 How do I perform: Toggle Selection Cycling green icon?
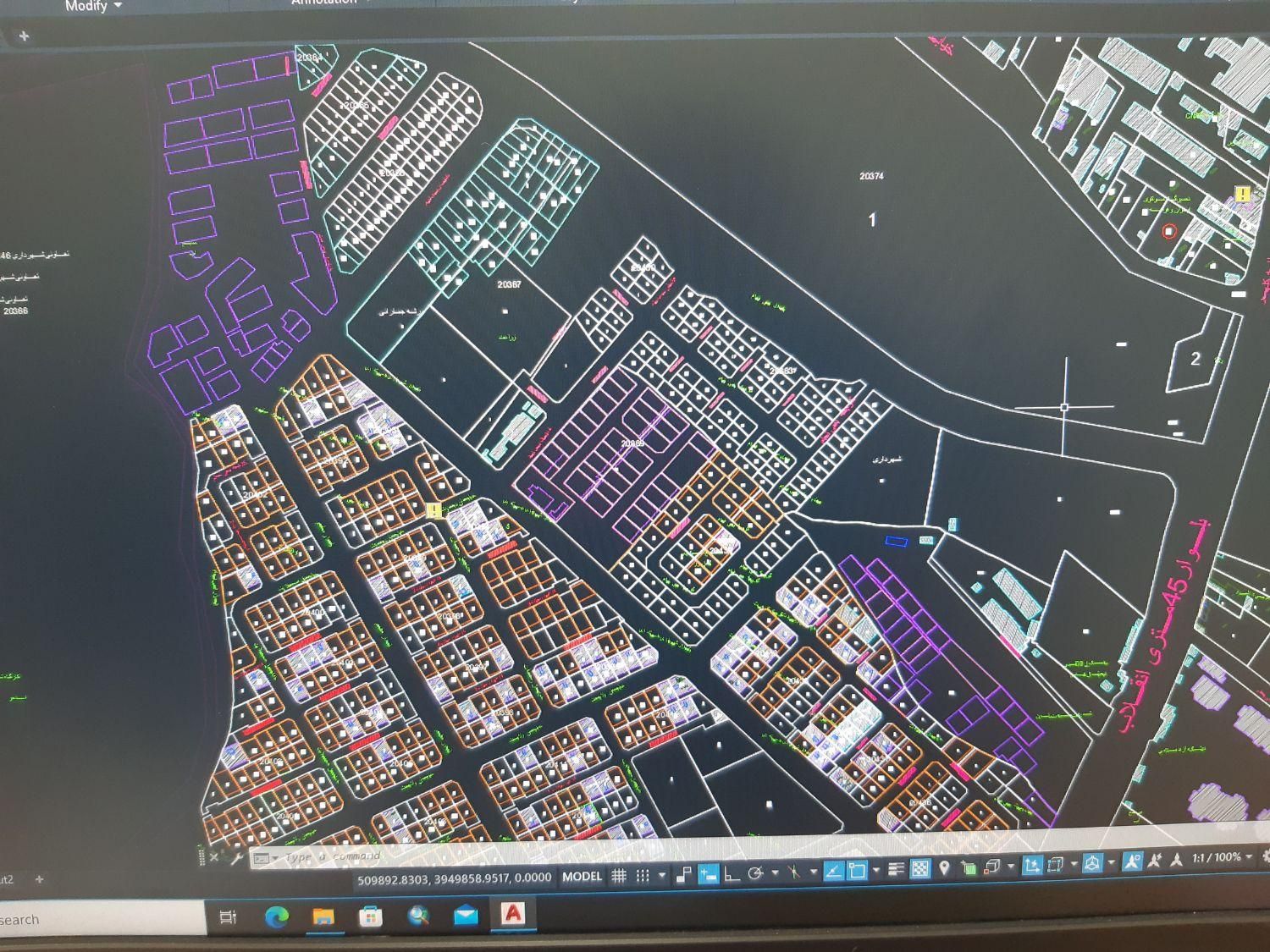(968, 867)
